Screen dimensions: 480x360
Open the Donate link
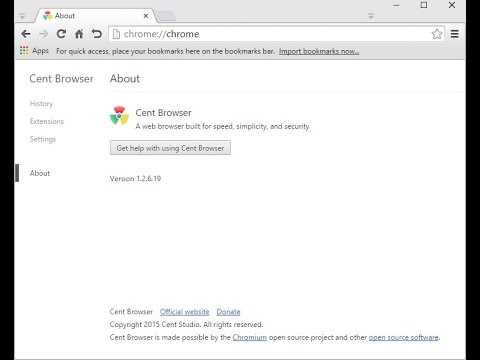(228, 312)
